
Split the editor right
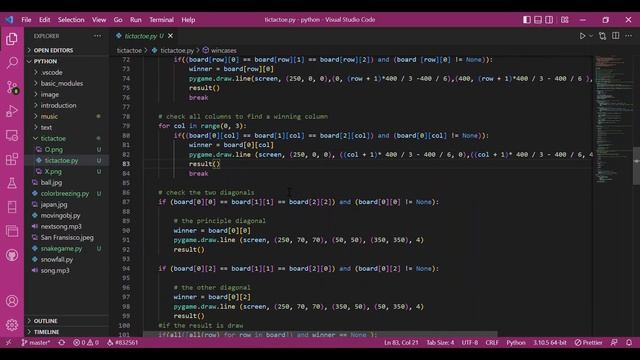[616, 36]
